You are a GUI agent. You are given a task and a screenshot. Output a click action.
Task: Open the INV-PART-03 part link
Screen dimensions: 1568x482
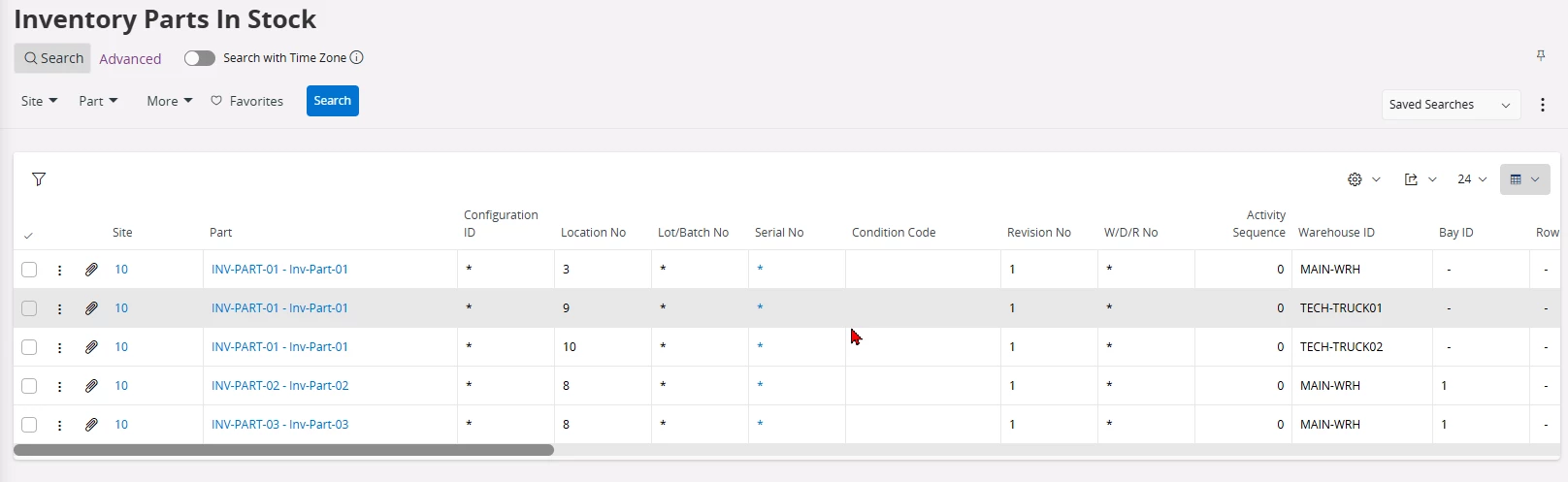coord(279,425)
